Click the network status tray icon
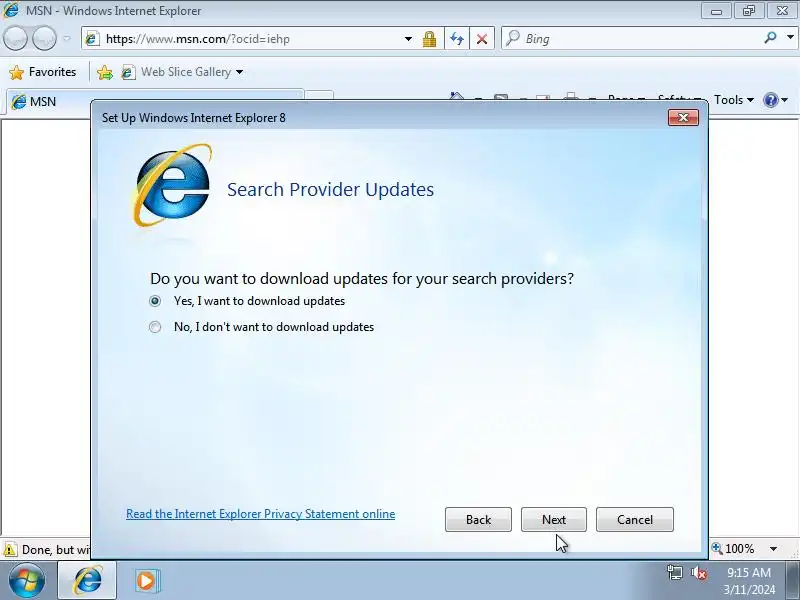 tap(674, 572)
